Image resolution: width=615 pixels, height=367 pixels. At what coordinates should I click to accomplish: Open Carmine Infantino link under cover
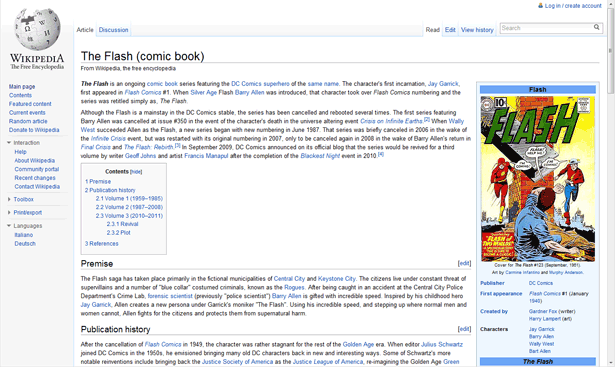[x=522, y=272]
